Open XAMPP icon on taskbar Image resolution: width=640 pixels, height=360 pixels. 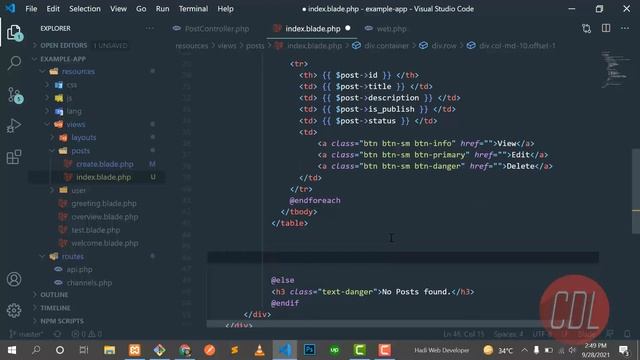click(x=134, y=350)
